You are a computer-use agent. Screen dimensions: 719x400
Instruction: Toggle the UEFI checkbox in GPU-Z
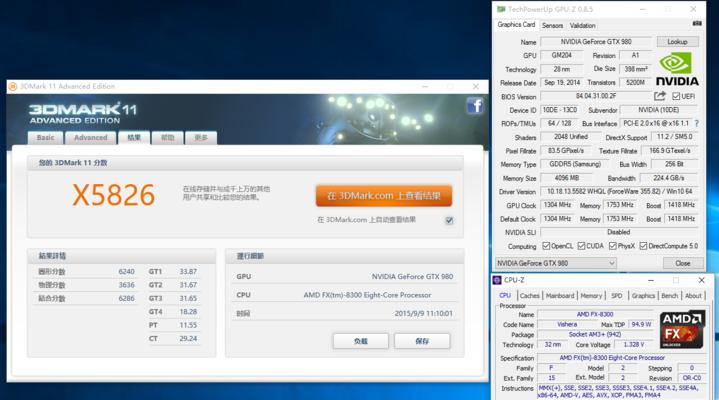[676, 96]
